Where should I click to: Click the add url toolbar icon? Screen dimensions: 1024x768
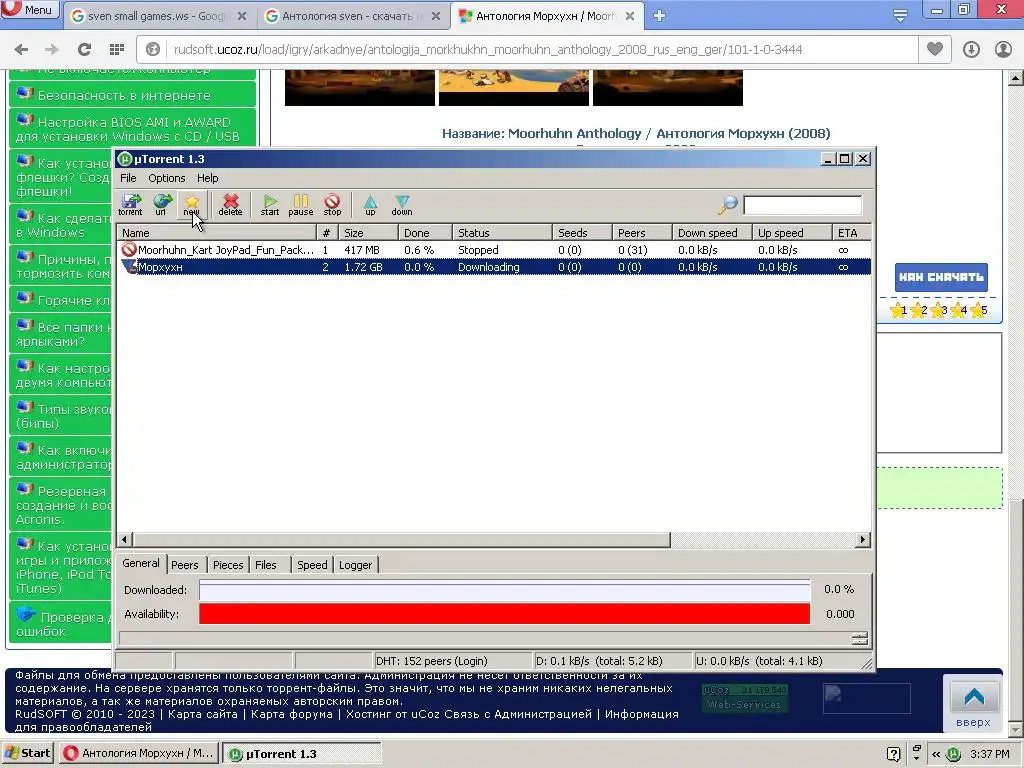point(161,204)
